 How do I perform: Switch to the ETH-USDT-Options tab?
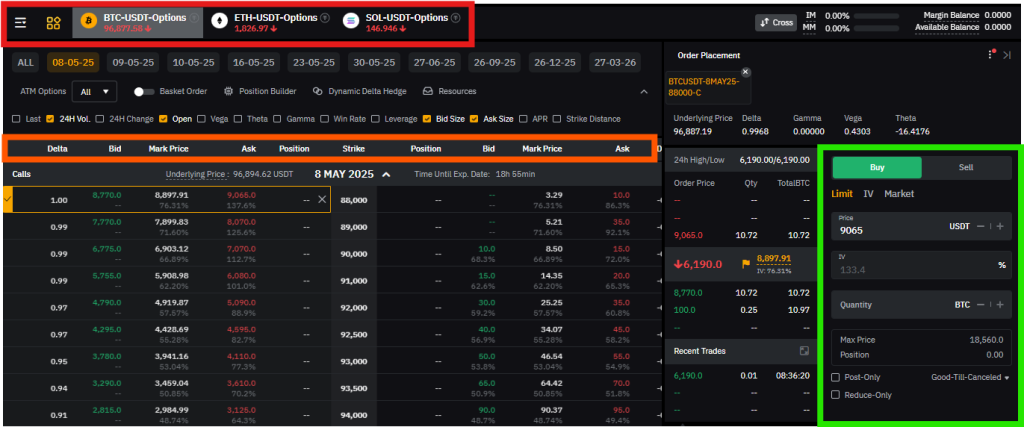click(x=269, y=23)
